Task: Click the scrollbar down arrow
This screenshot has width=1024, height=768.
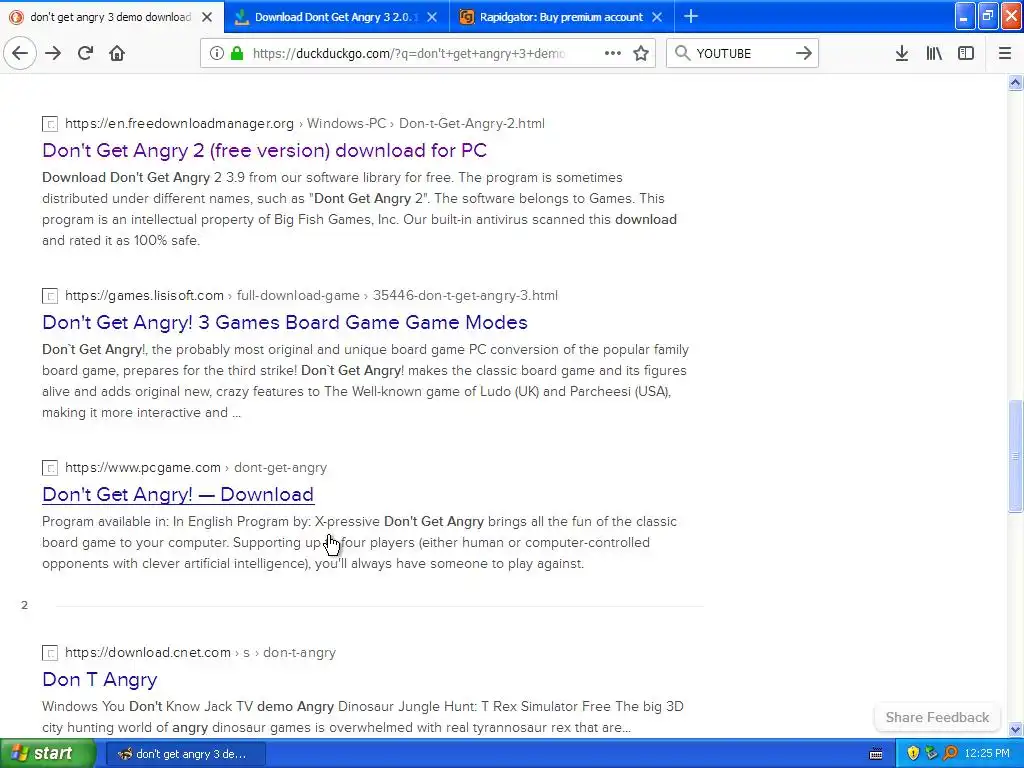Action: [1015, 729]
